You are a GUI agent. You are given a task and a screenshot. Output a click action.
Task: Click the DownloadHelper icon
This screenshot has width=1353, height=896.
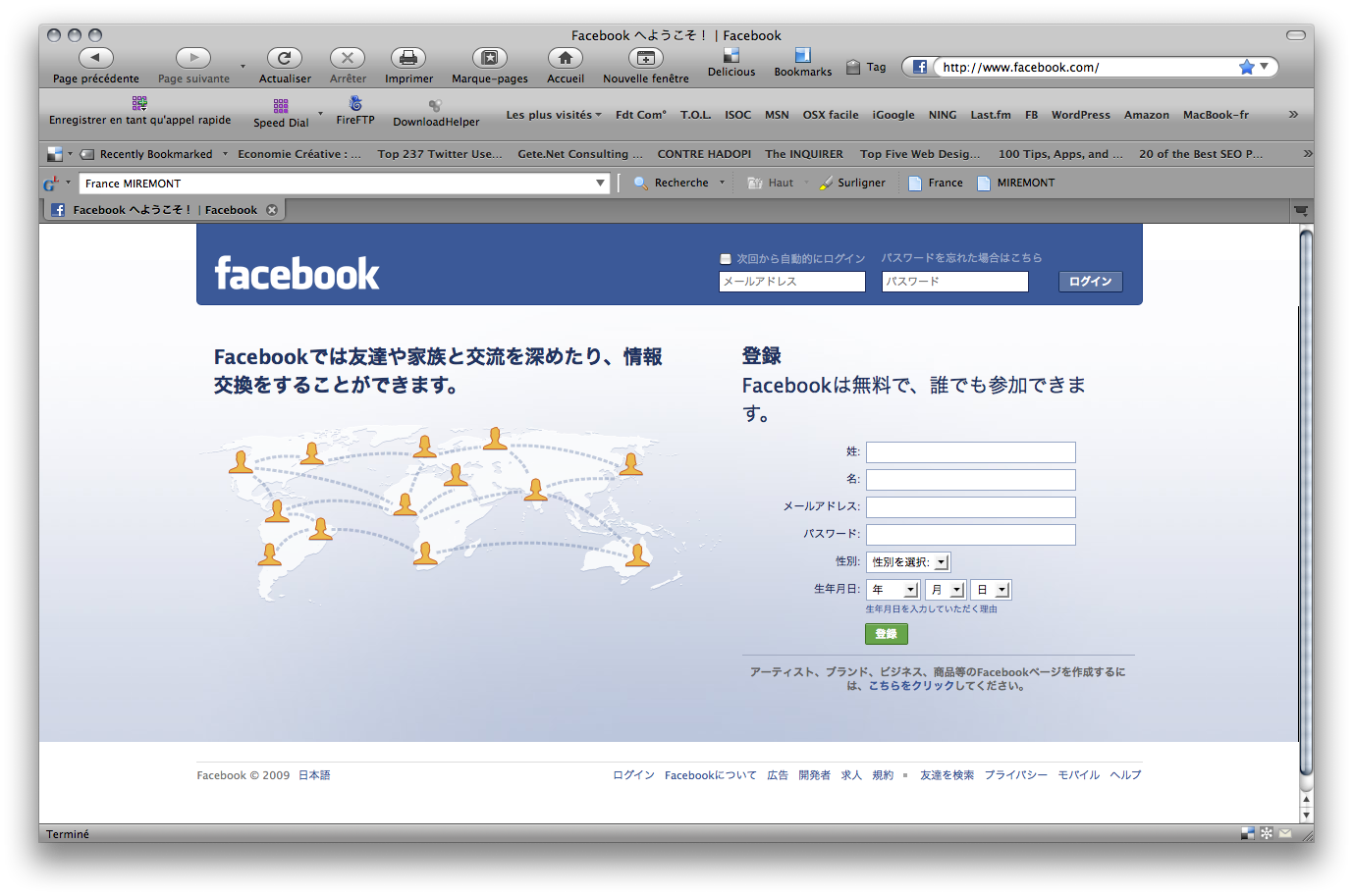point(435,105)
